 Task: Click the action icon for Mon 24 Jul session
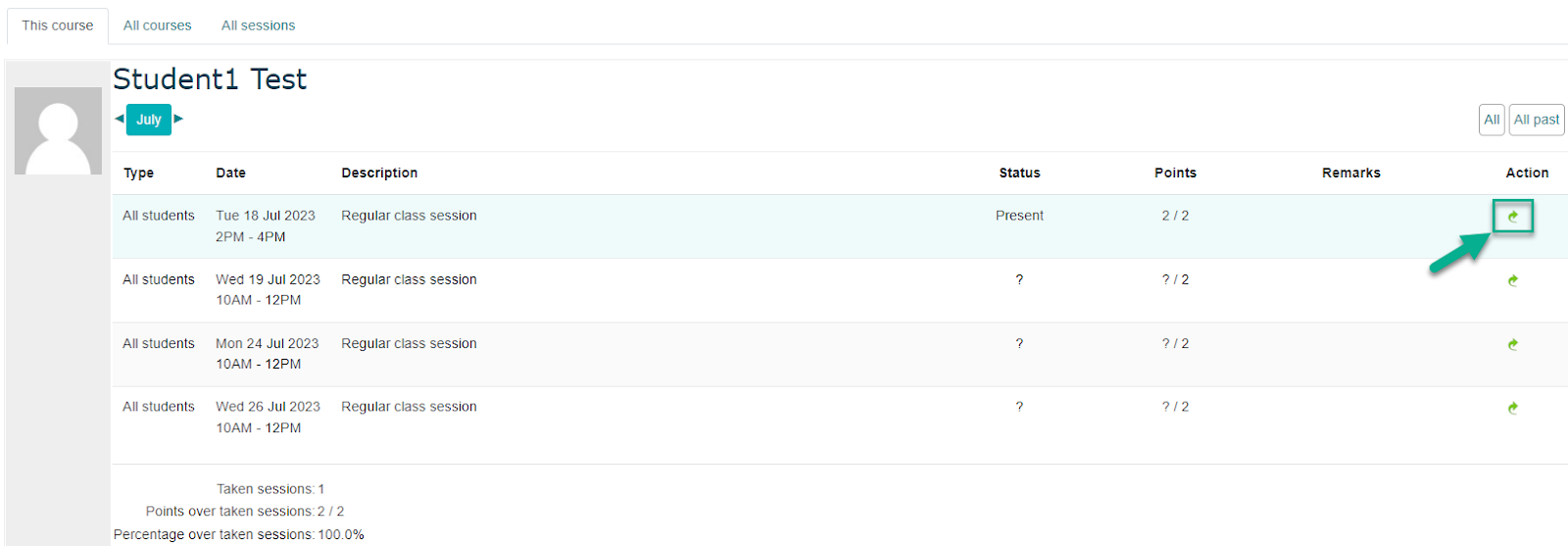(x=1513, y=344)
